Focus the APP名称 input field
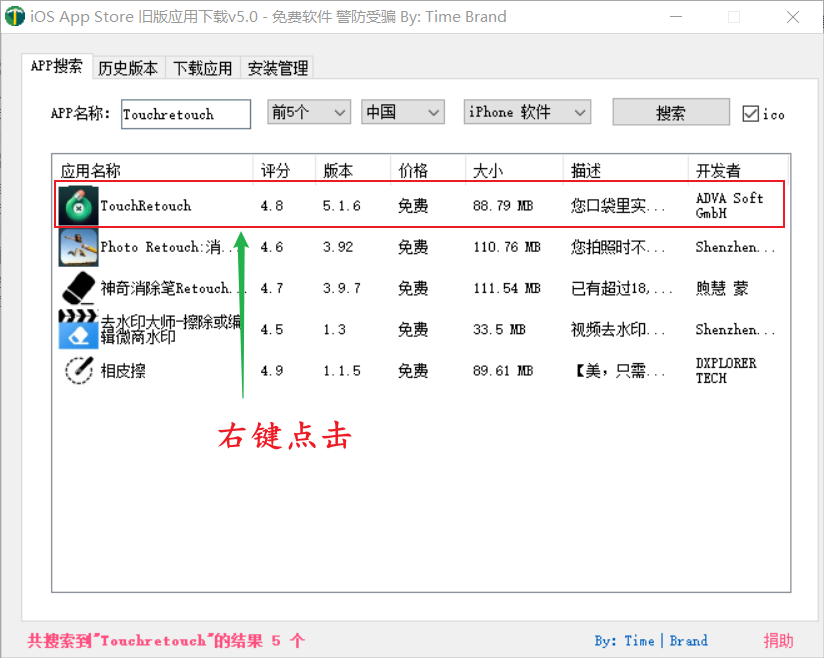This screenshot has width=824, height=658. coord(186,114)
